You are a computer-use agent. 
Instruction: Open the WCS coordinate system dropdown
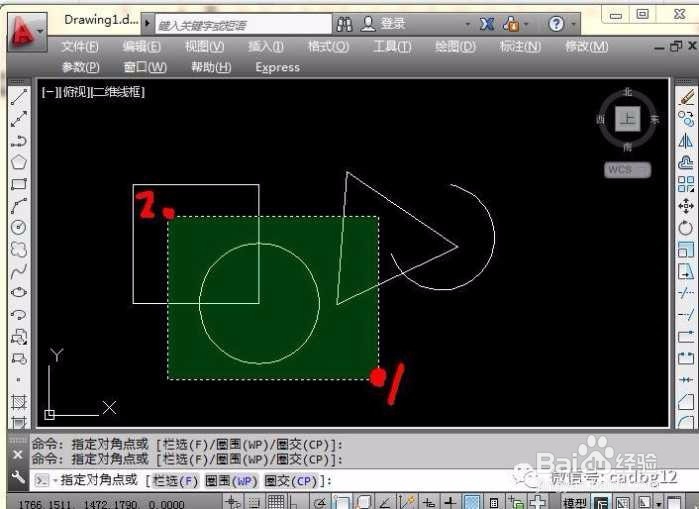coord(628,170)
